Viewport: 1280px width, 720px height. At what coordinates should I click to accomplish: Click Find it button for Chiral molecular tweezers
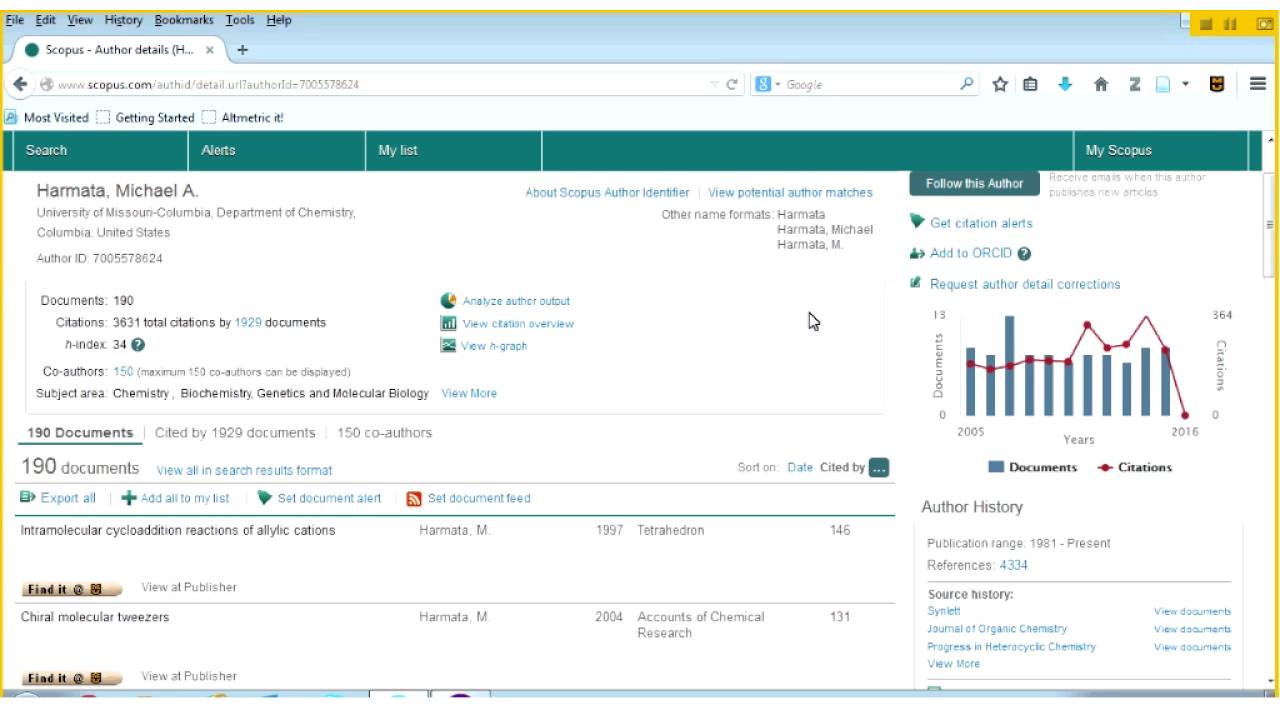[71, 678]
